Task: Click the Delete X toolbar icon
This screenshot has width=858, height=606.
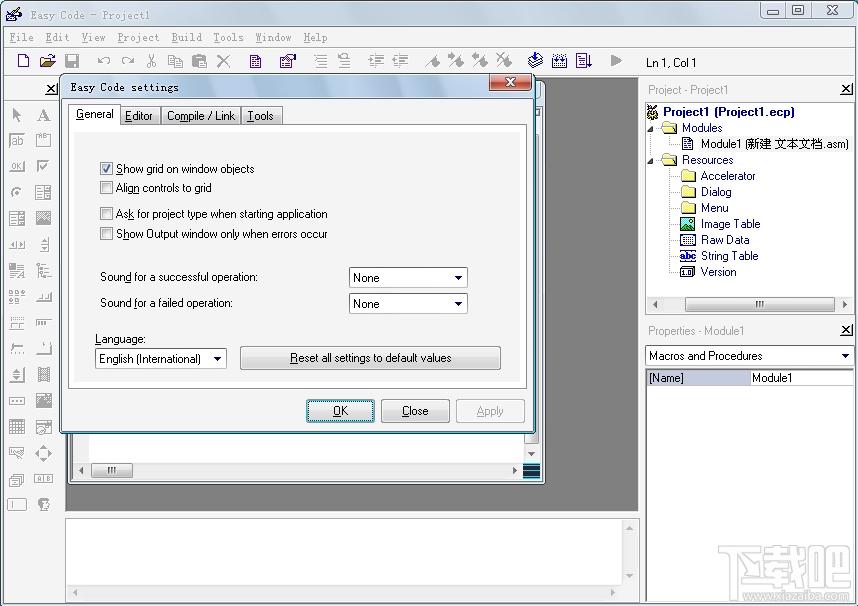Action: coord(223,61)
